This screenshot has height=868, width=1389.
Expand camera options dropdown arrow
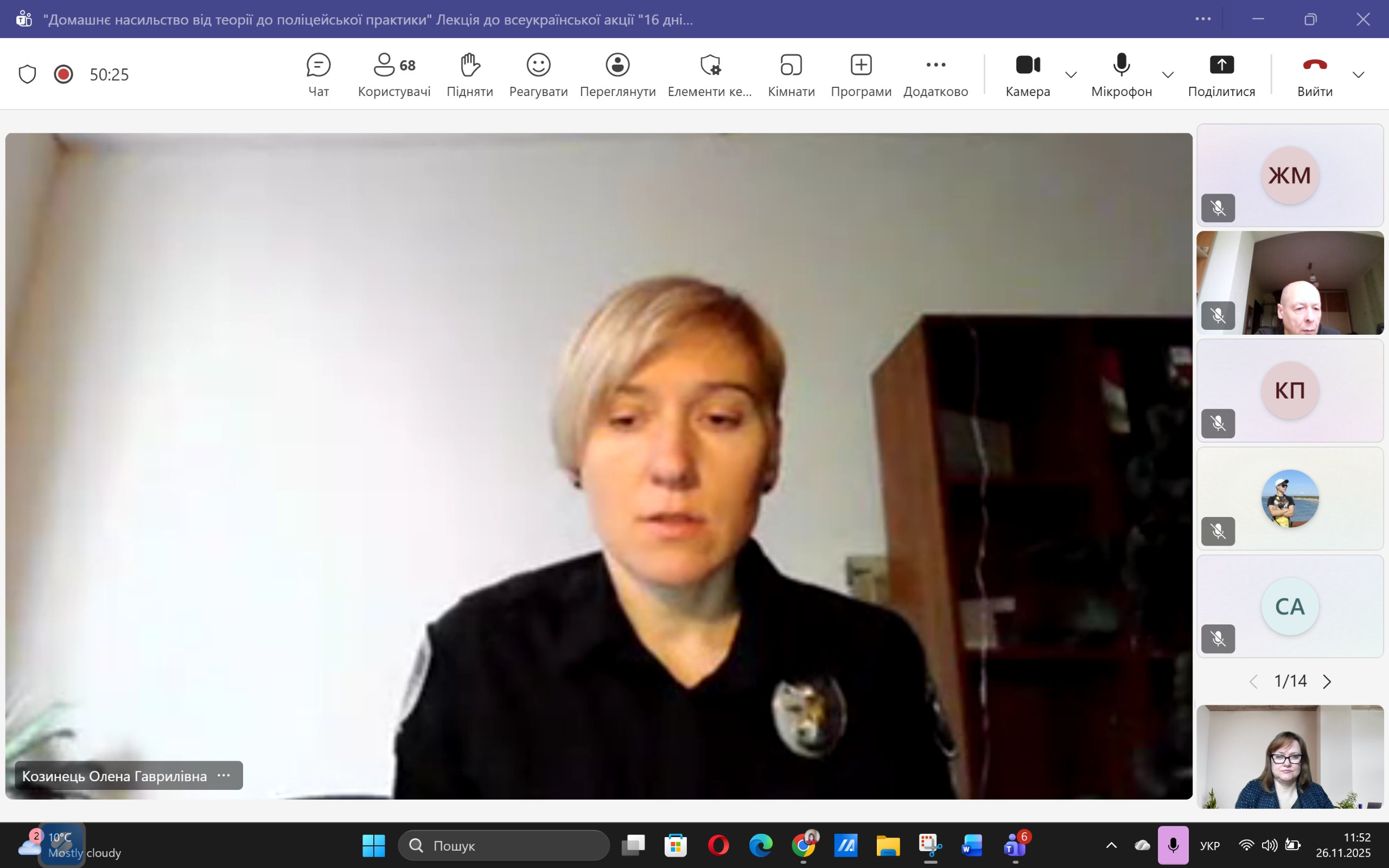[x=1071, y=75]
